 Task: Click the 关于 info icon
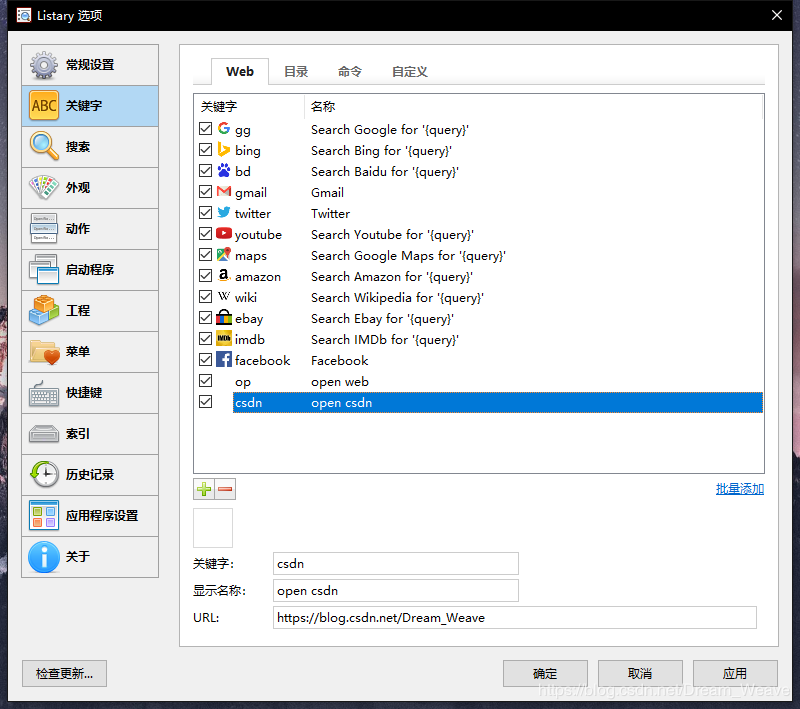89,557
